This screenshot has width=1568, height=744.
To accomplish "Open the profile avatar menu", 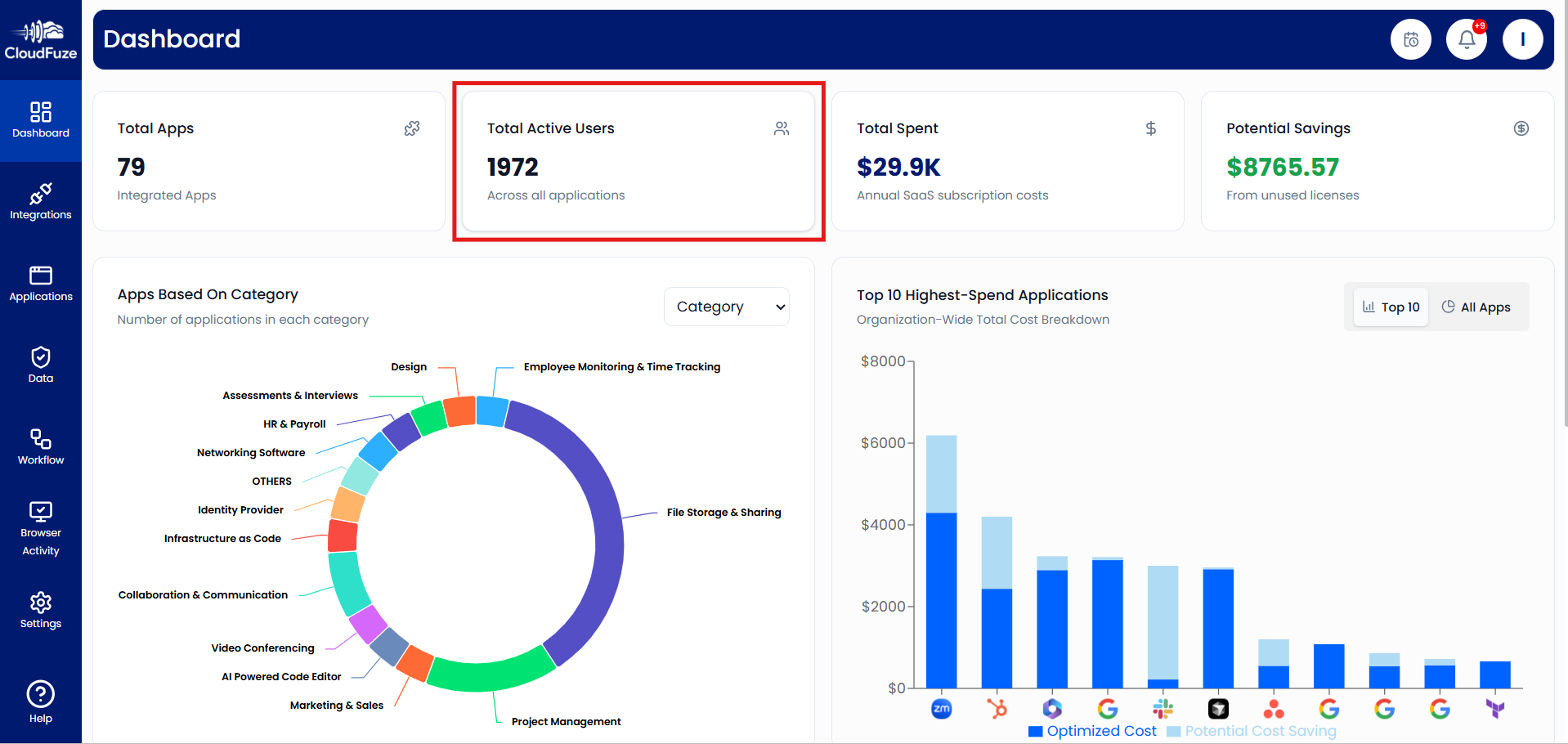I will 1522,38.
